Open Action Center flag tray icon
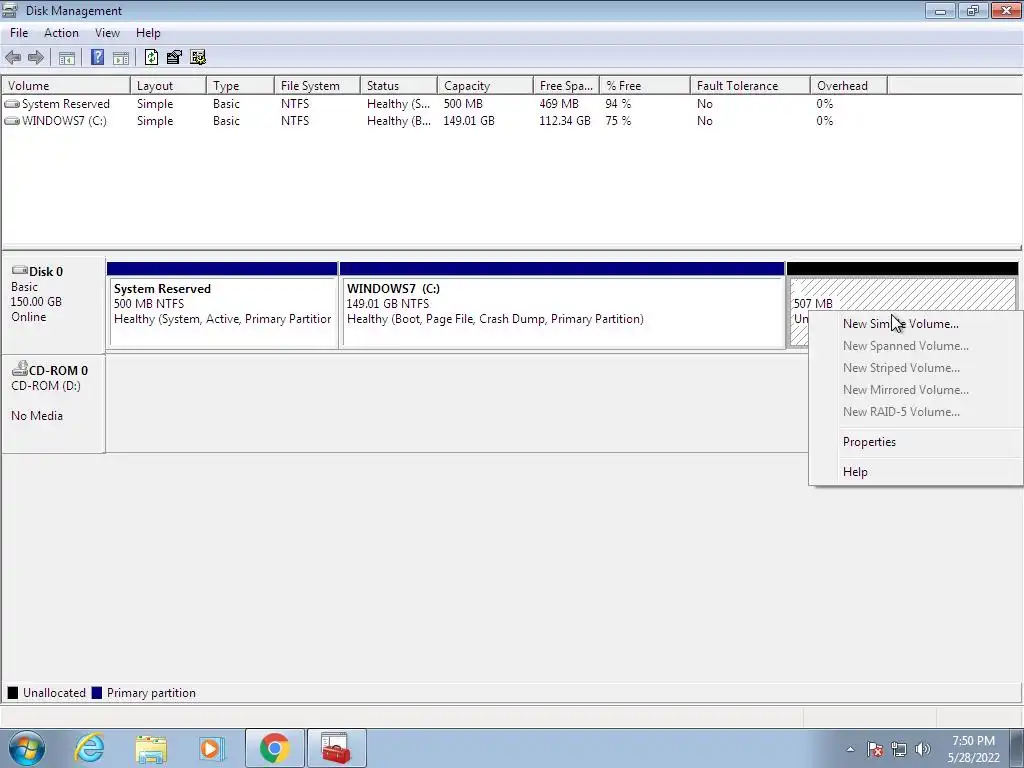The width and height of the screenshot is (1024, 768). pyautogui.click(x=875, y=749)
